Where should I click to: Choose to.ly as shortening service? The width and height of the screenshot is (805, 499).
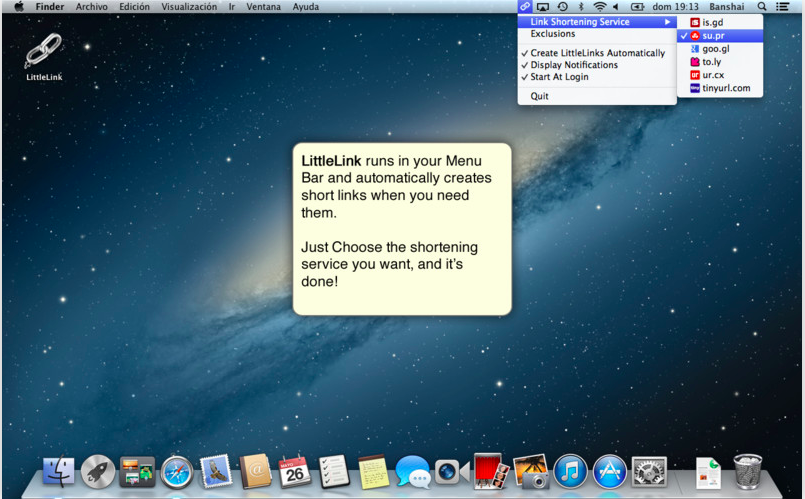[x=720, y=62]
